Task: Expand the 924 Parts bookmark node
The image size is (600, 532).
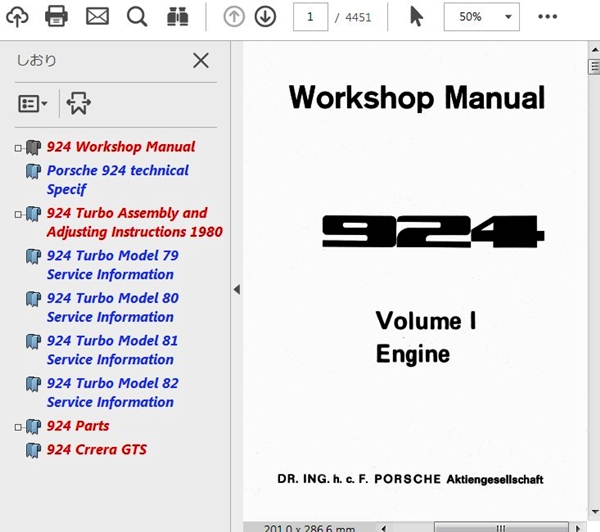Action: click(x=18, y=427)
